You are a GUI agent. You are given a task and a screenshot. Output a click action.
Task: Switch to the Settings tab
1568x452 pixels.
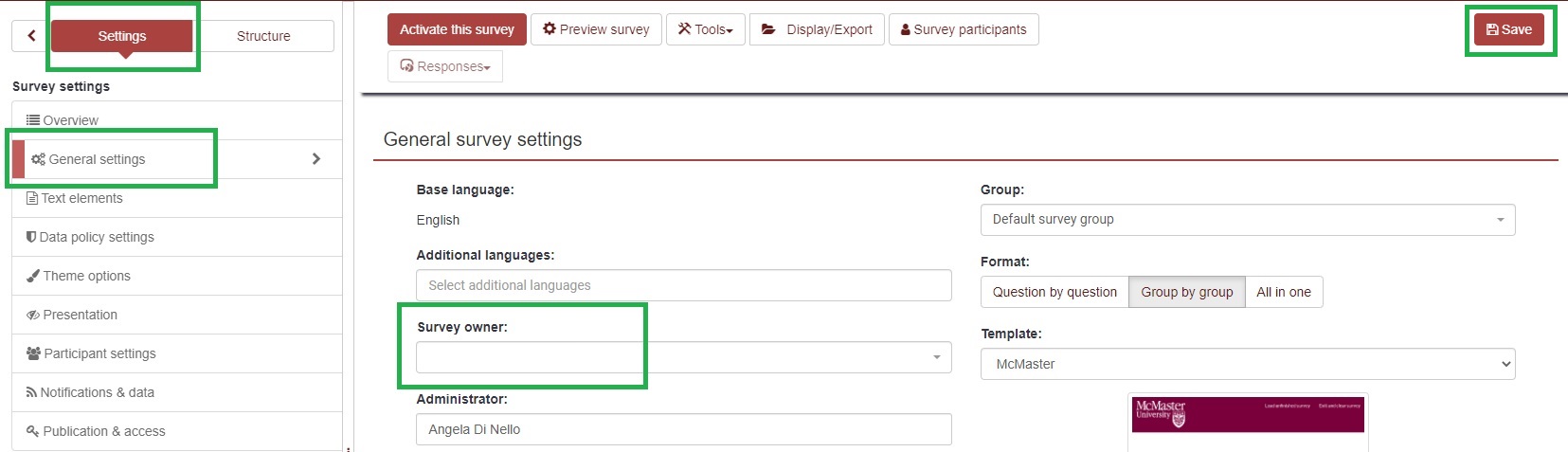pos(122,36)
